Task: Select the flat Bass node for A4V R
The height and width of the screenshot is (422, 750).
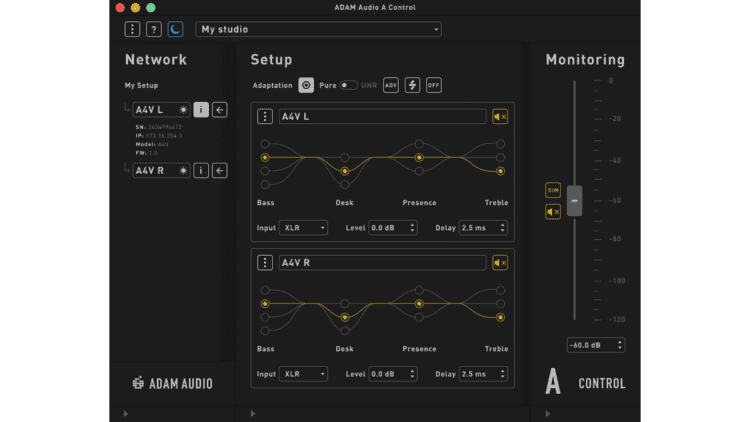Action: tap(265, 304)
